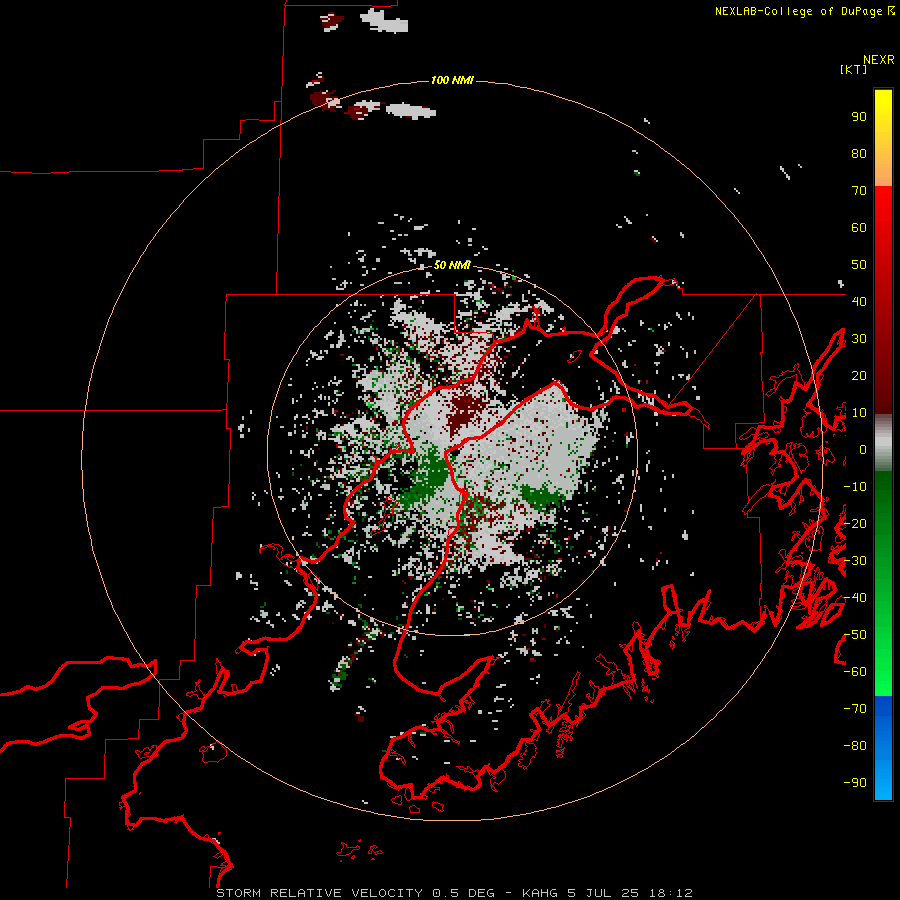Click the 50 NMI range ring label
Image resolution: width=900 pixels, height=900 pixels.
[x=452, y=265]
